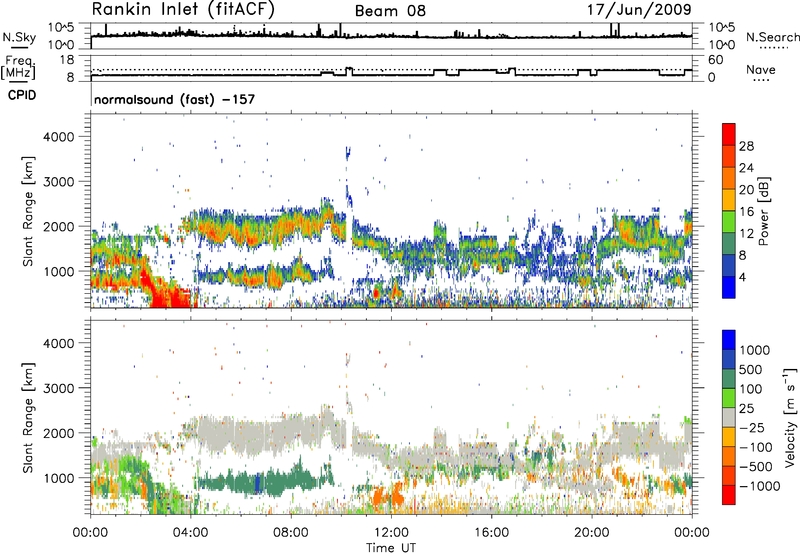800x554 pixels.
Task: Click the '24' Power colorbar label
Action: (x=746, y=168)
